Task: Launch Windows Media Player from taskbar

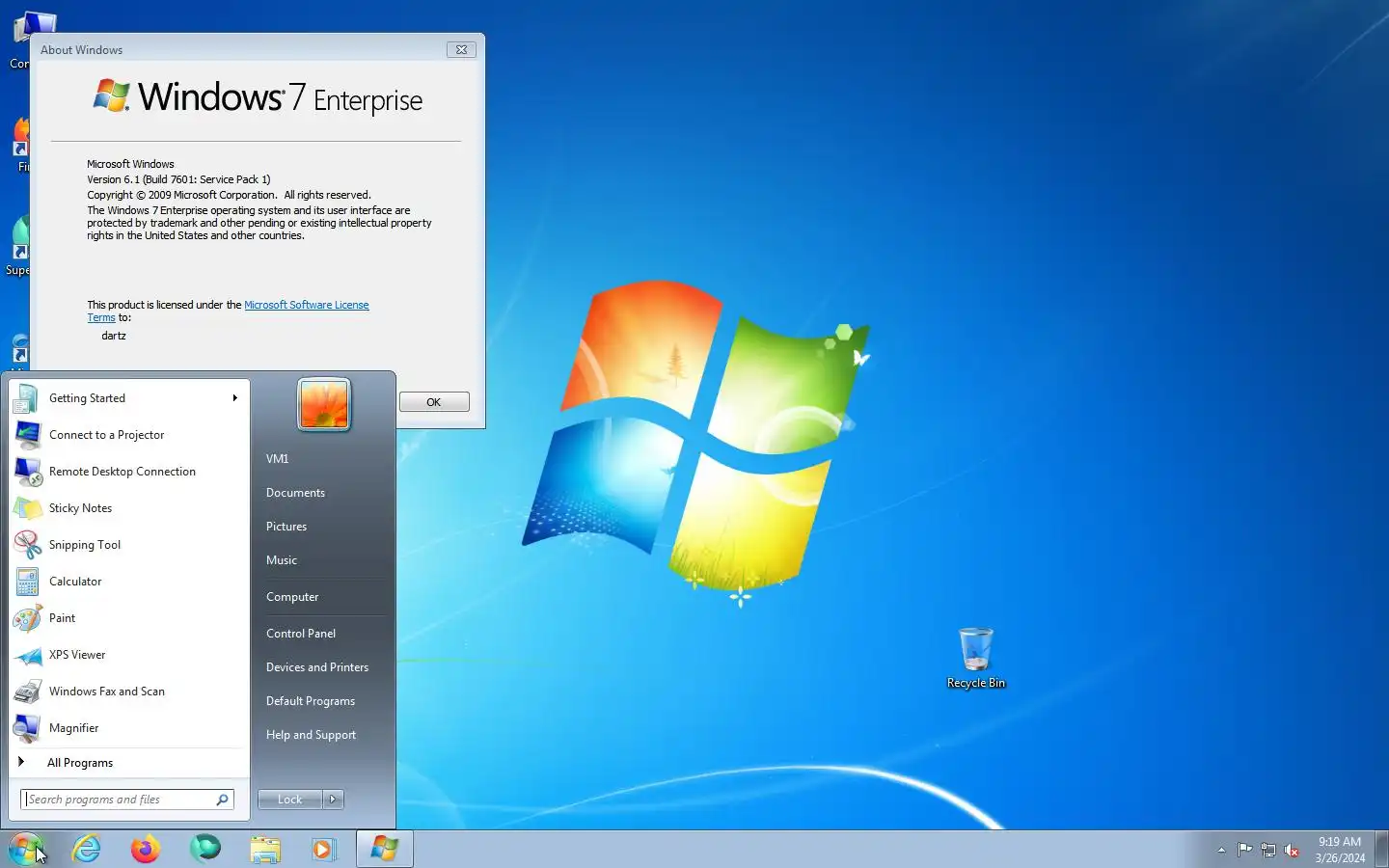Action: [323, 849]
